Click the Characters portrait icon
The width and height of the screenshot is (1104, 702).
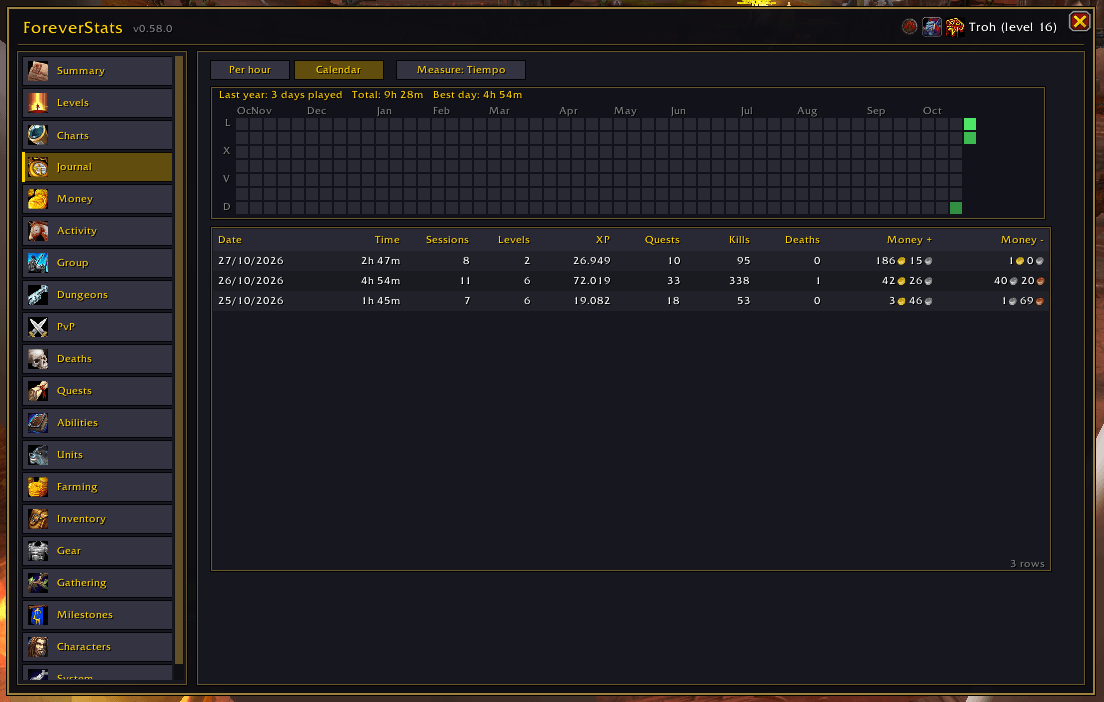(x=38, y=647)
